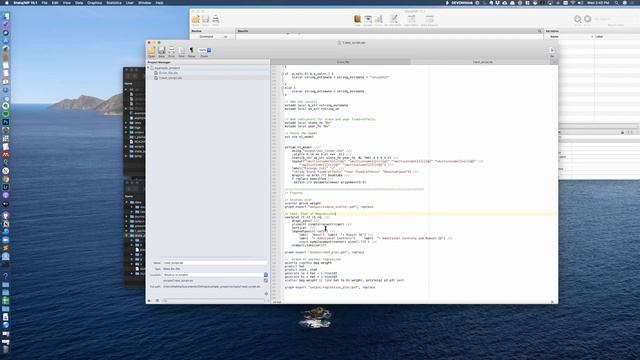The width and height of the screenshot is (640, 360).
Task: Click Name column header in Variables pane
Action: pyautogui.click(x=554, y=37)
